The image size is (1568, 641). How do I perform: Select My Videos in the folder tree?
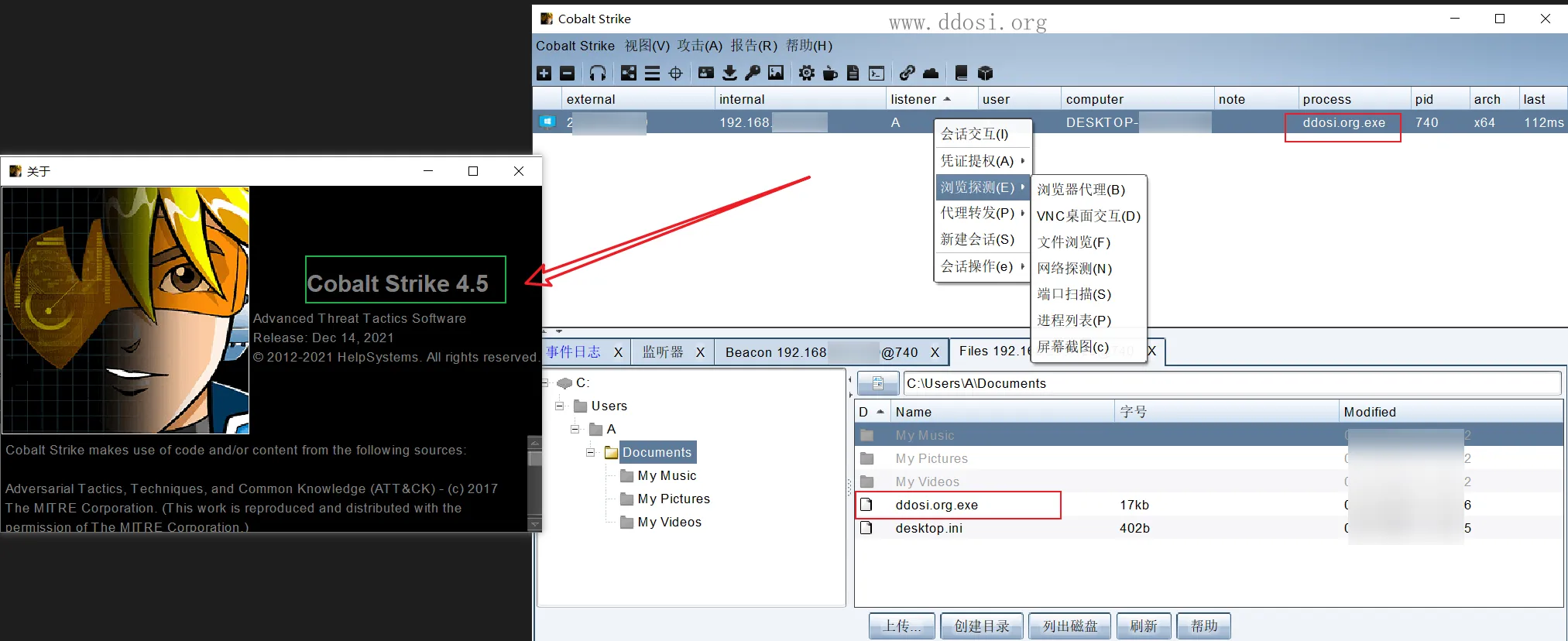point(669,522)
